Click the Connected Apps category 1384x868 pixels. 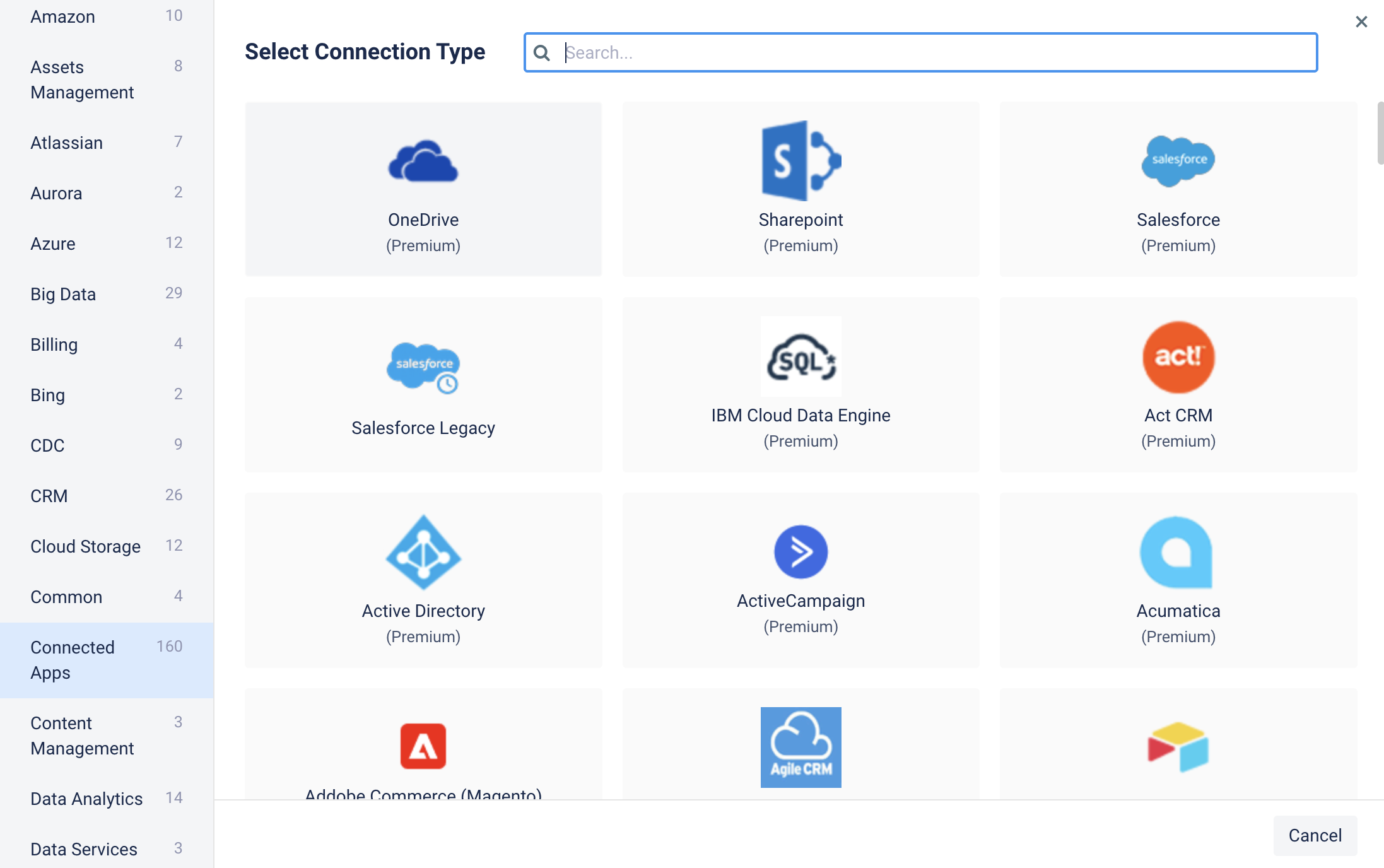coord(107,660)
